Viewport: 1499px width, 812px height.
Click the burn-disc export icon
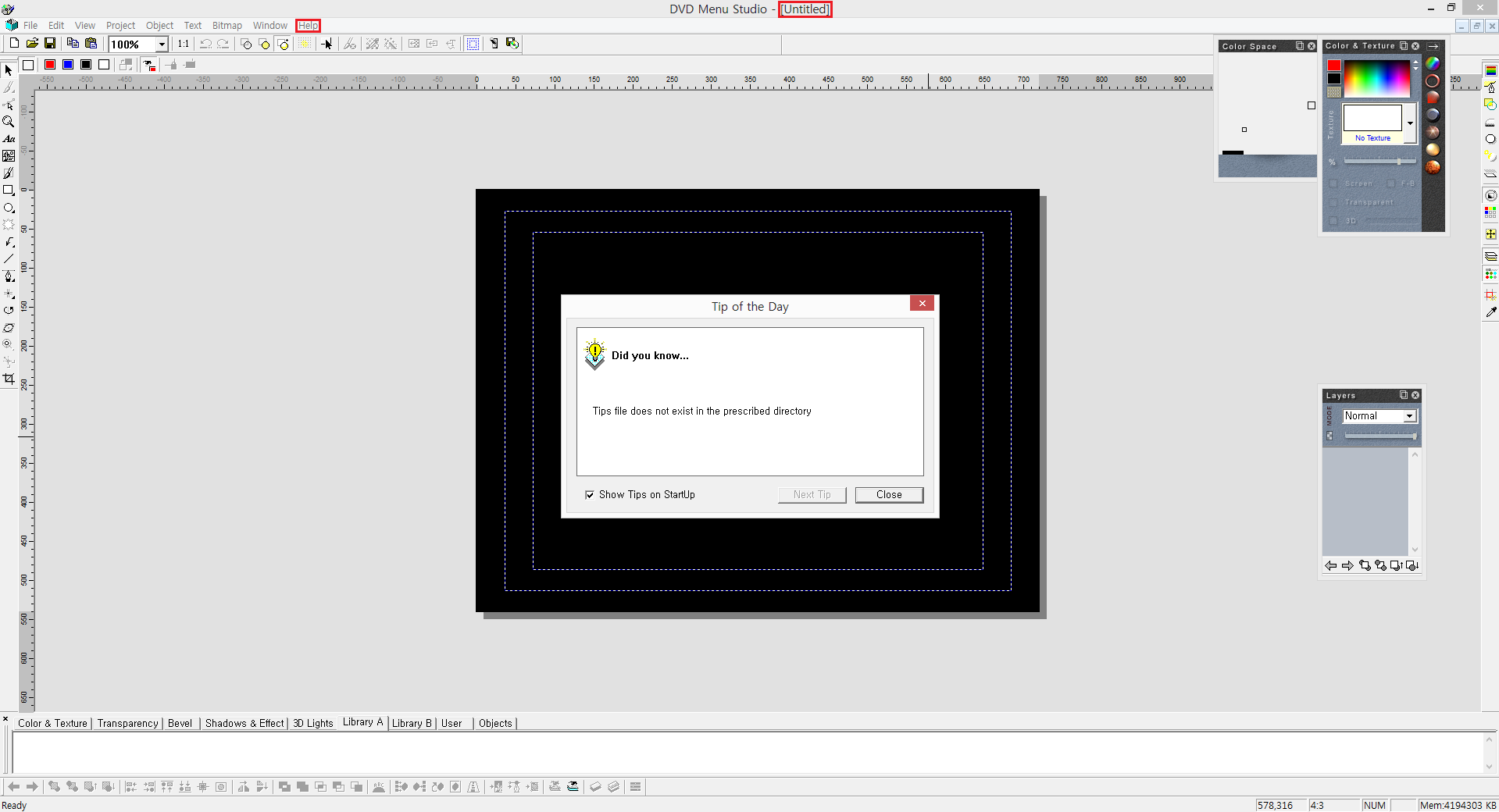(x=512, y=44)
